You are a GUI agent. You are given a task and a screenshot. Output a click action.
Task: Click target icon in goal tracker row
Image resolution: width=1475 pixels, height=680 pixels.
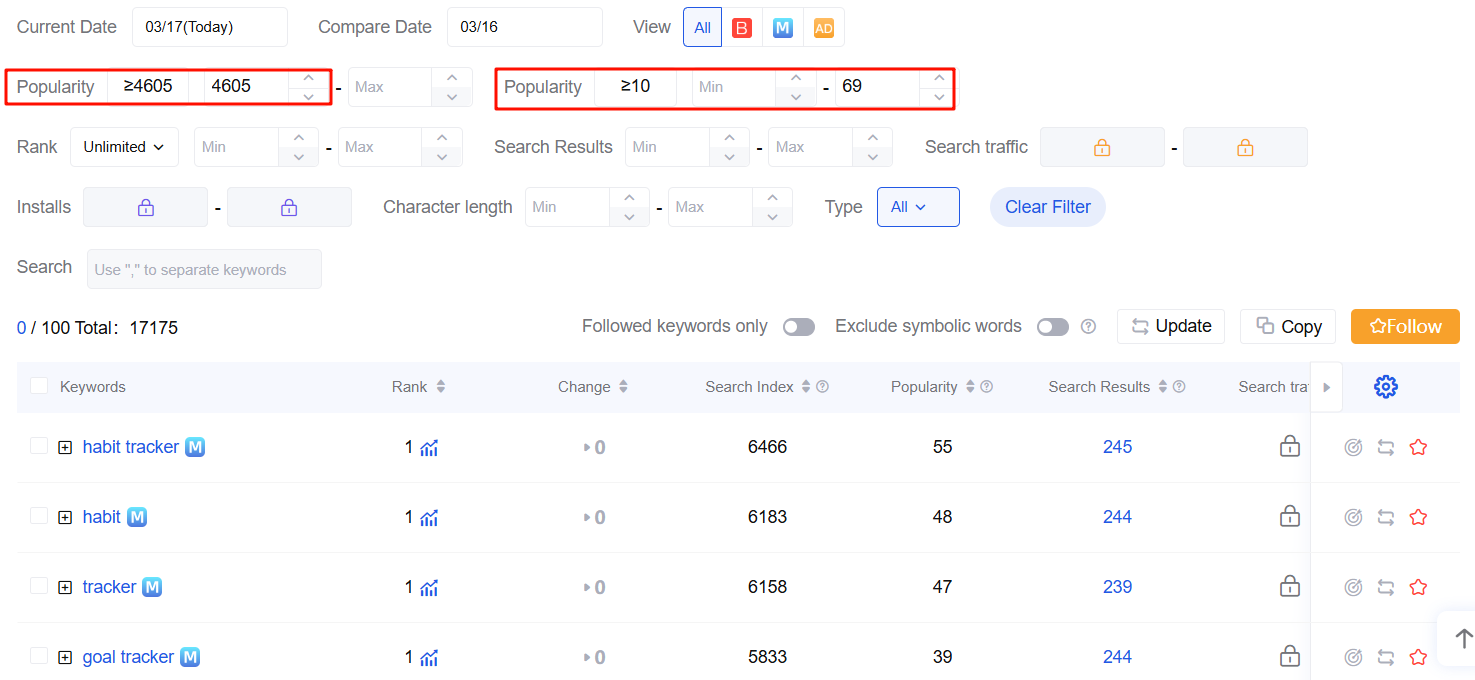[1353, 657]
